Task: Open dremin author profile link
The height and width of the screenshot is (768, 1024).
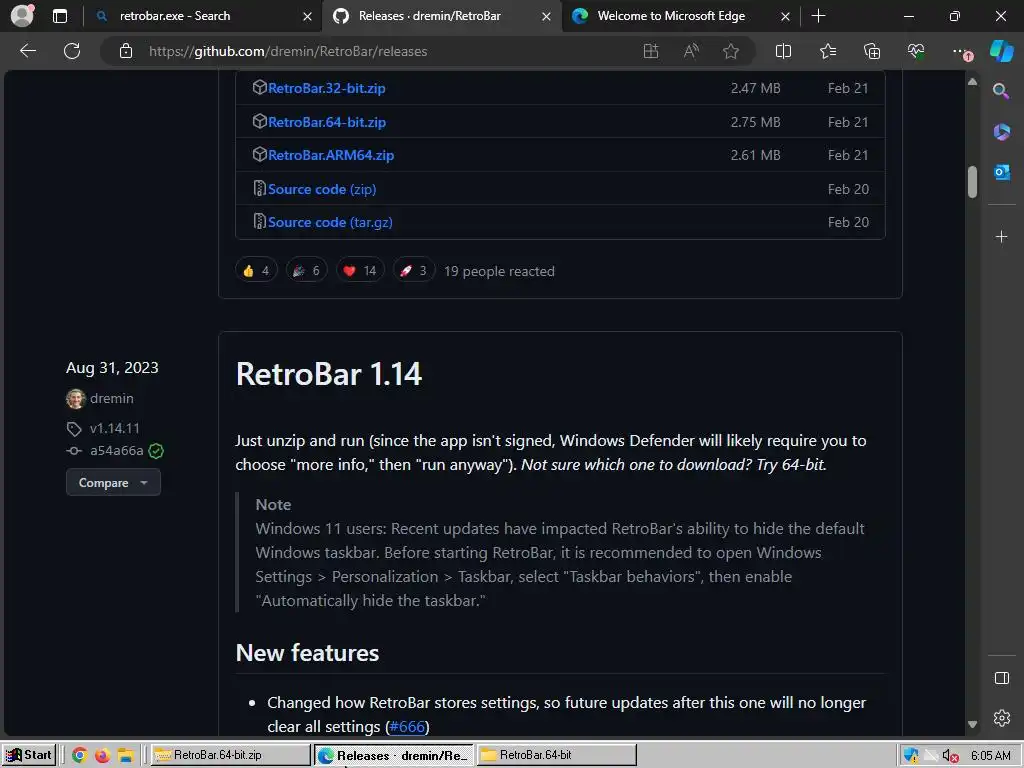Action: point(112,398)
